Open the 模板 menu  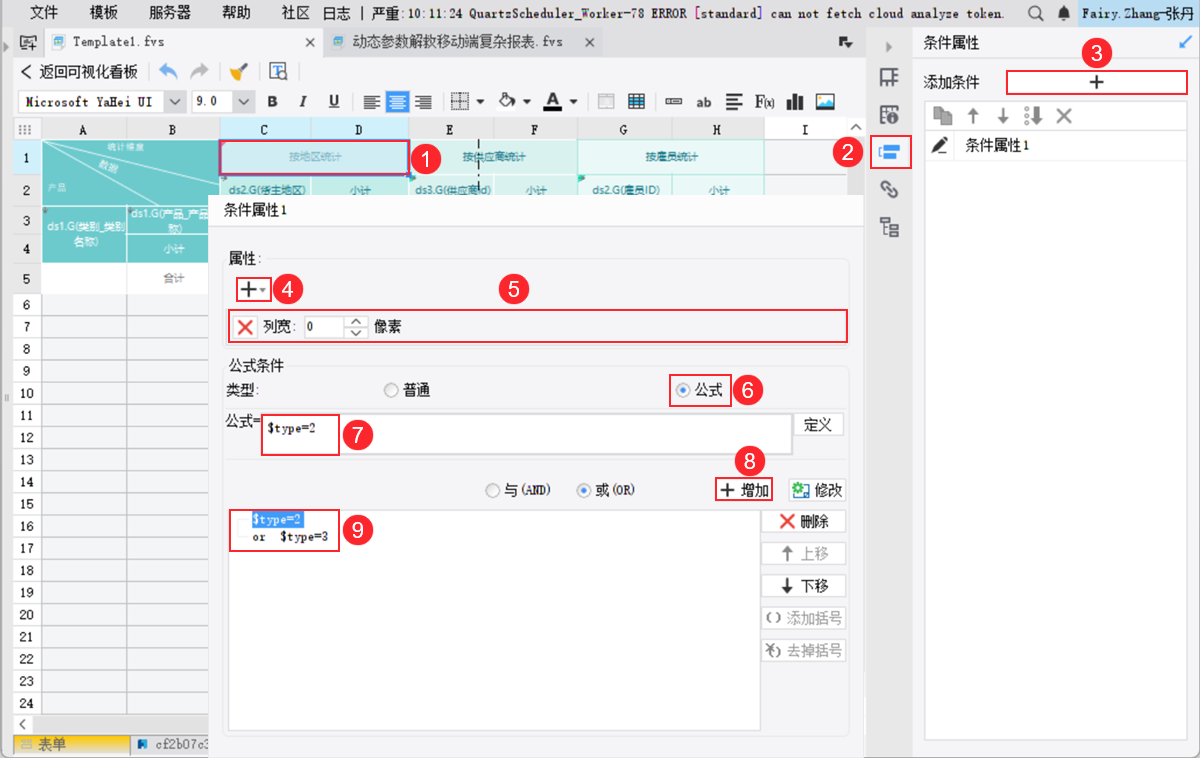tap(103, 13)
